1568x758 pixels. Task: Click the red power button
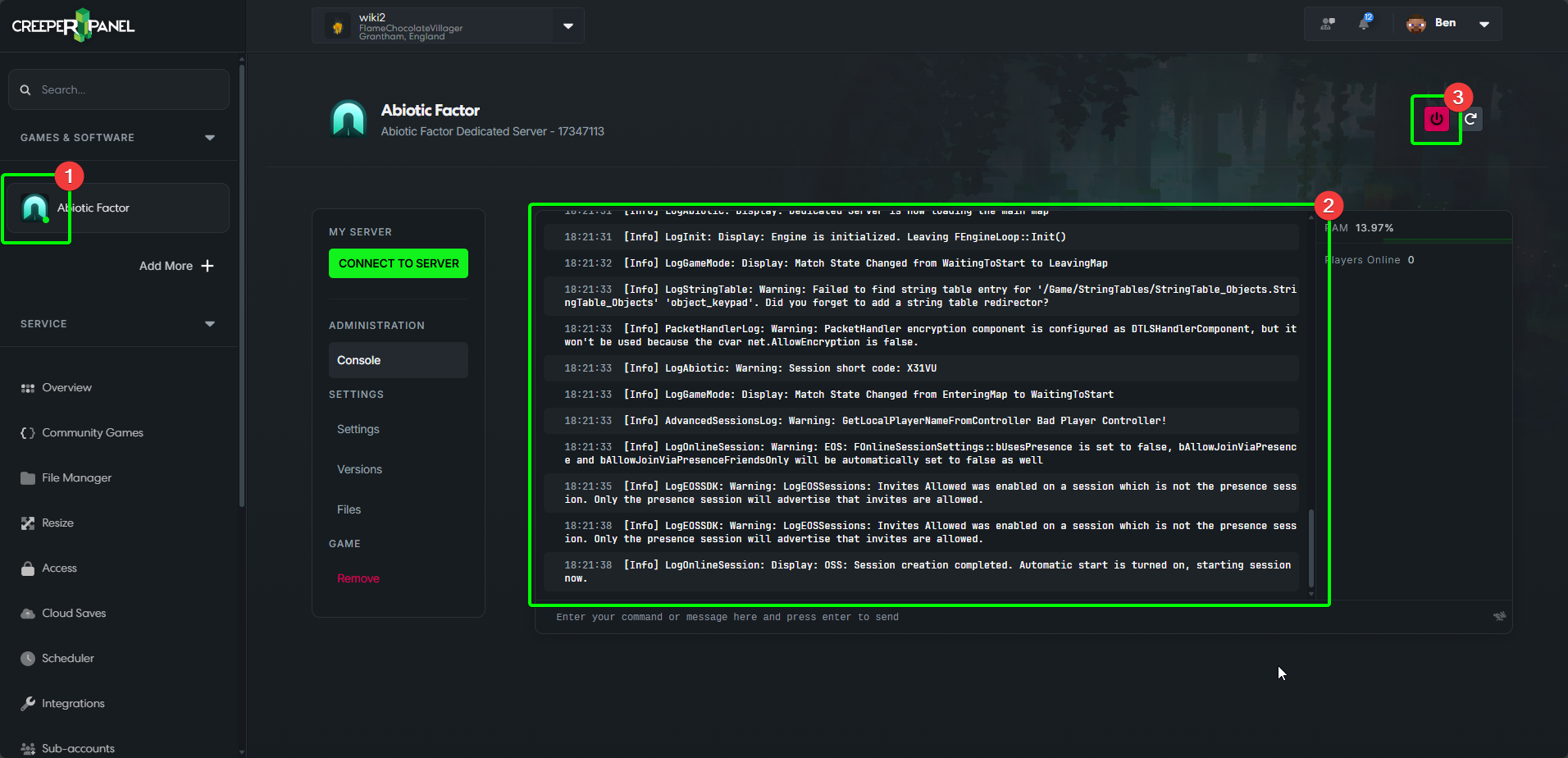(x=1436, y=119)
